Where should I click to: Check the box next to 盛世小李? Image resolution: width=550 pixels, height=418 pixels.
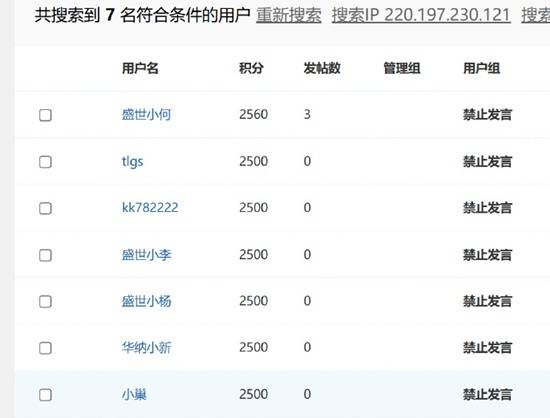click(x=45, y=255)
